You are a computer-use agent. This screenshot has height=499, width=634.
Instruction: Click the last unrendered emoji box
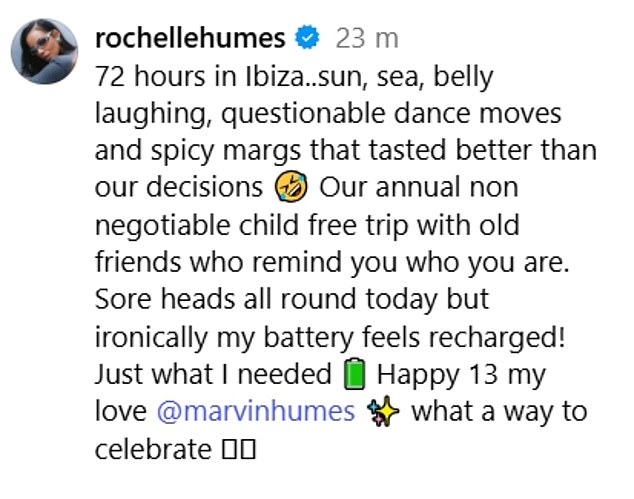[x=247, y=450]
